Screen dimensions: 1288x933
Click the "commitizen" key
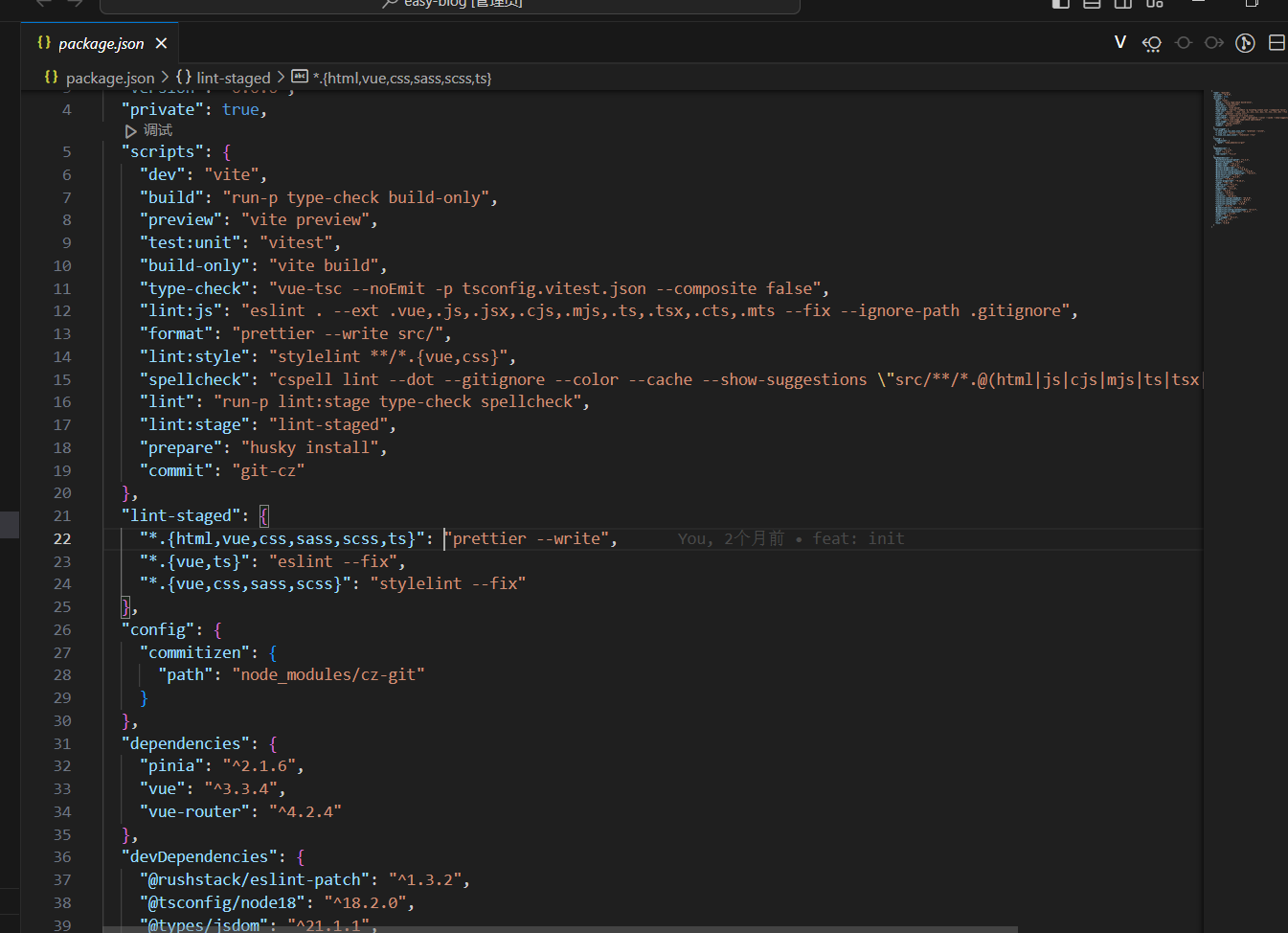click(194, 652)
